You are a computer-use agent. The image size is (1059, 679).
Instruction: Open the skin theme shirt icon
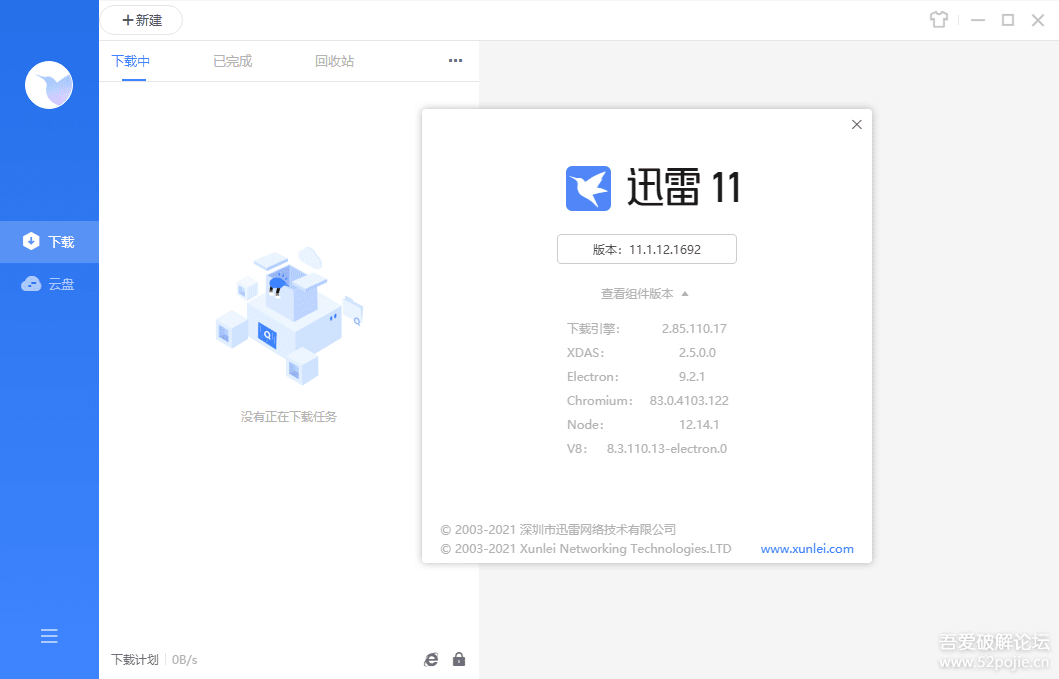939,20
